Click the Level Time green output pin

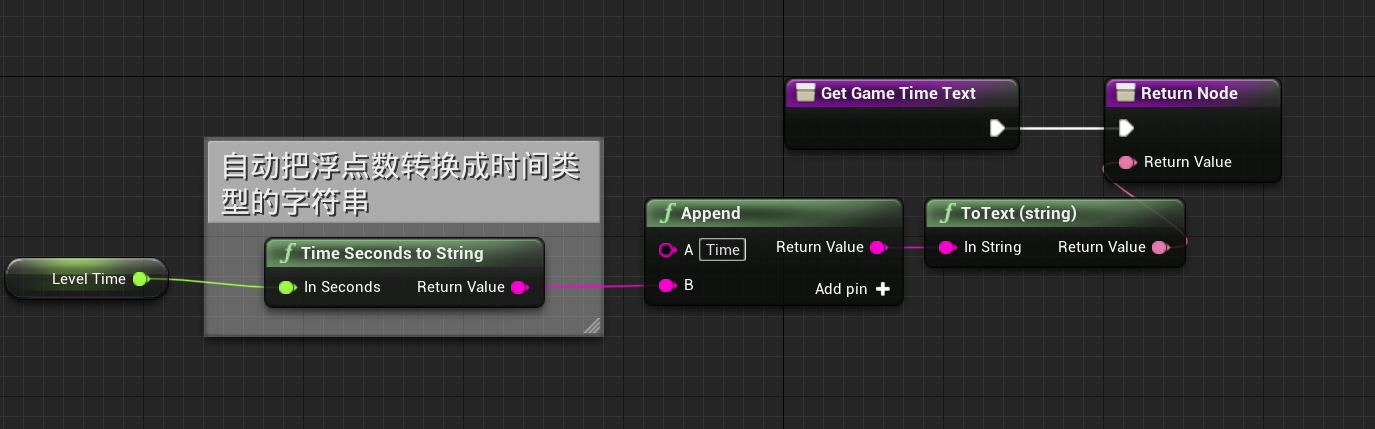pos(141,279)
